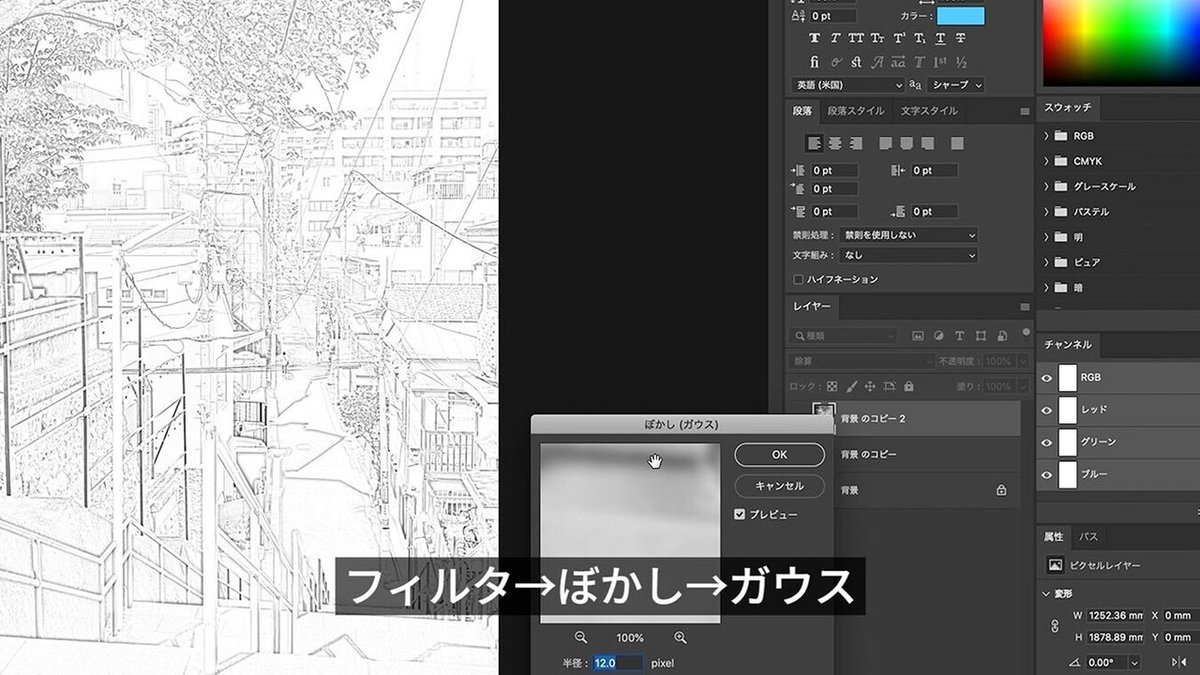This screenshot has width=1200, height=675.
Task: Zoom out the Gaussian blur preview
Action: coord(581,637)
